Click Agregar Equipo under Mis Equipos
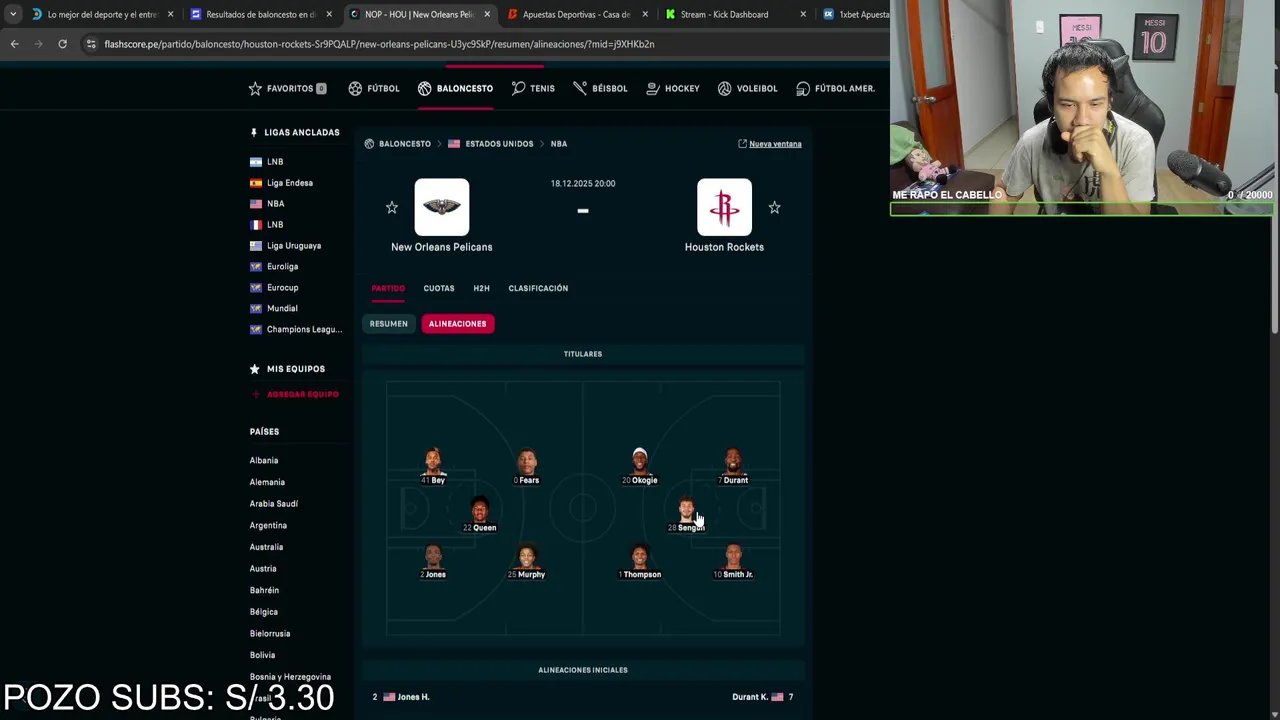This screenshot has height=720, width=1280. pos(295,394)
